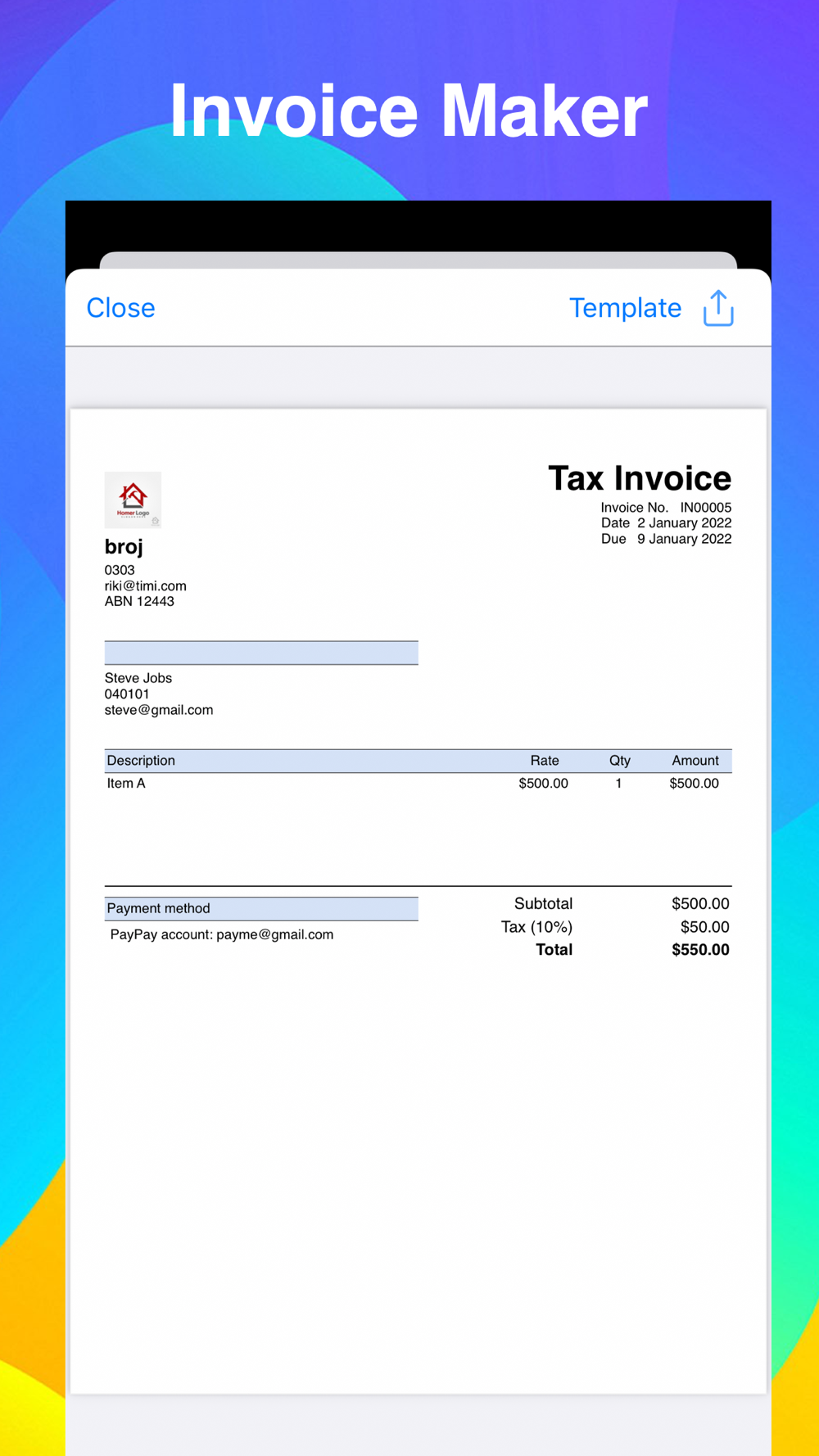Tap the Description column header

(141, 761)
